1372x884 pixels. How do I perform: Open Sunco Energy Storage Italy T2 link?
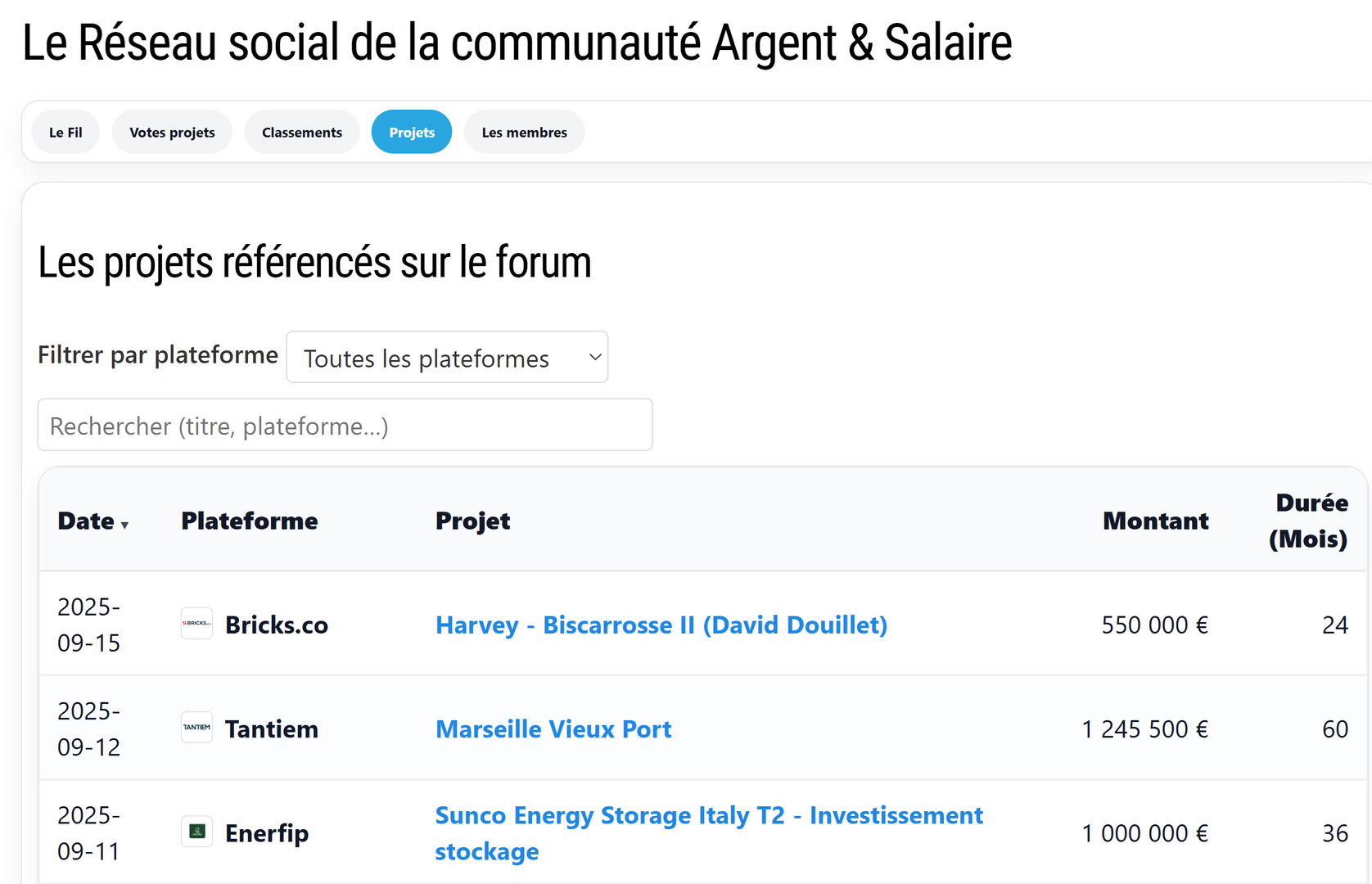[x=708, y=816]
